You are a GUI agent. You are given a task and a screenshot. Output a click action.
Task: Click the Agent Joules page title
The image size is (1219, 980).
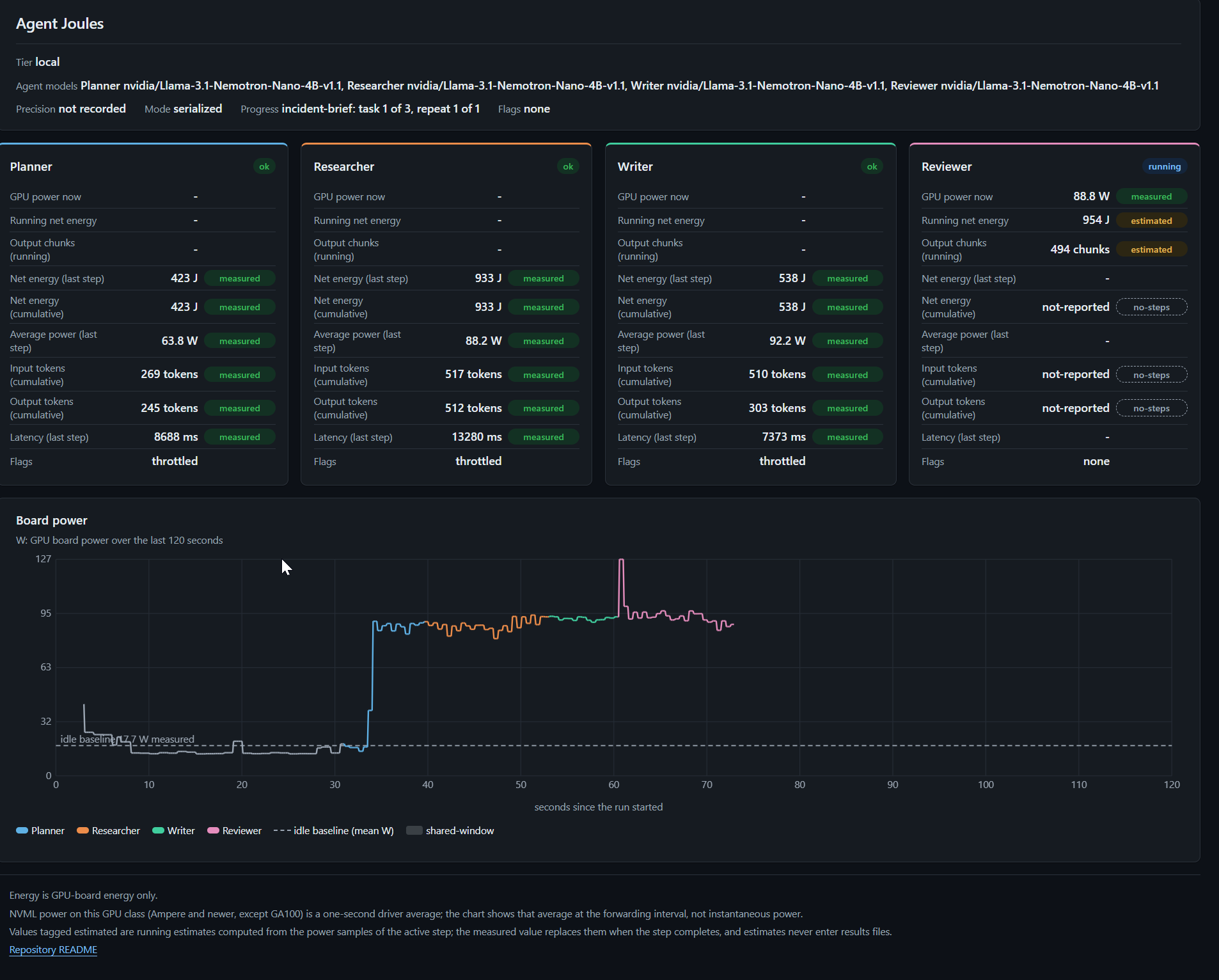point(59,24)
